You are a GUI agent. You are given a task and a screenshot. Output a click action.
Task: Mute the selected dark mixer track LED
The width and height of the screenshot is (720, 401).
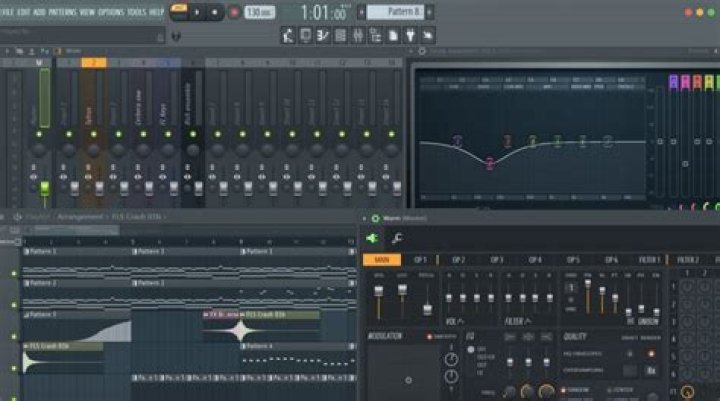pyautogui.click(x=193, y=134)
